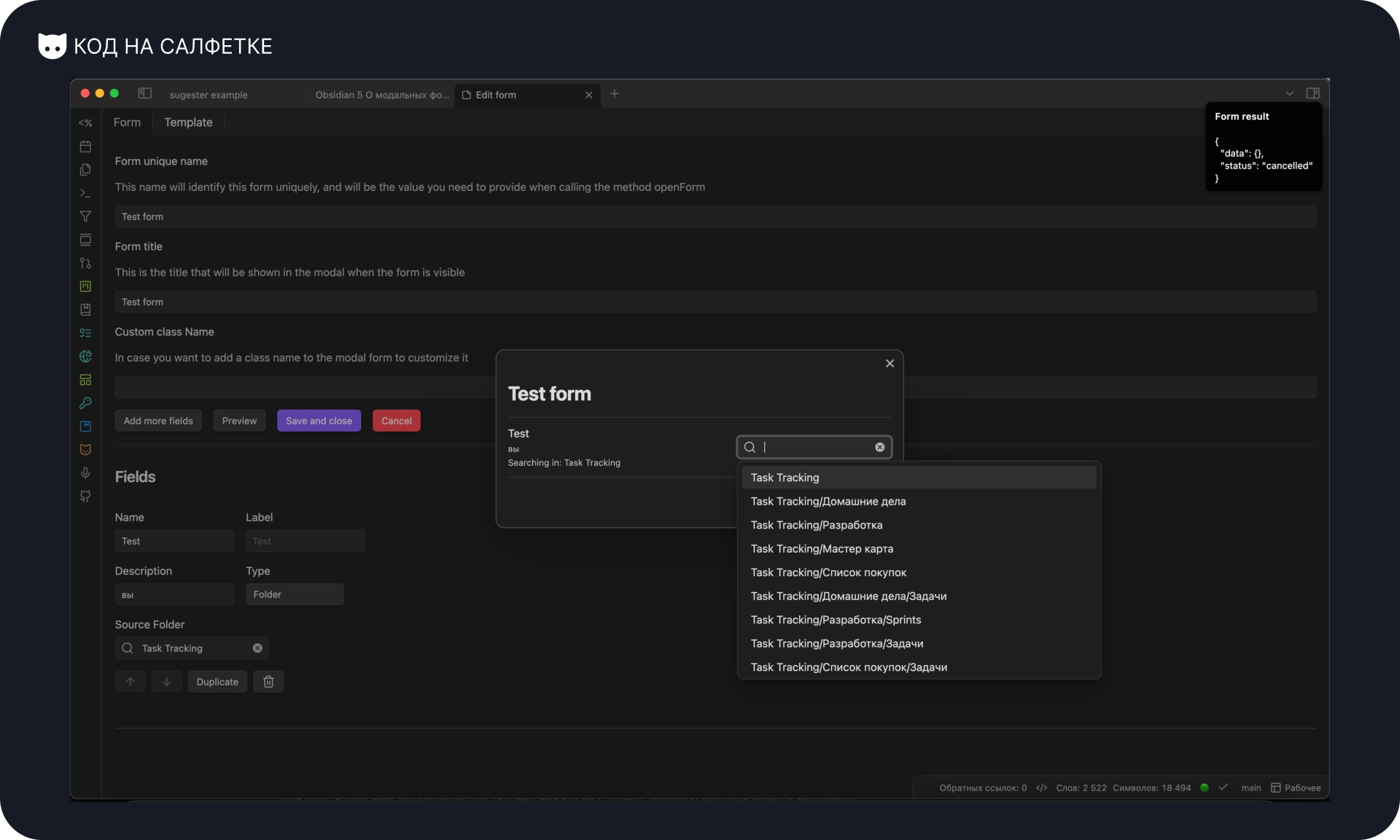Close the Test form modal

click(890, 363)
